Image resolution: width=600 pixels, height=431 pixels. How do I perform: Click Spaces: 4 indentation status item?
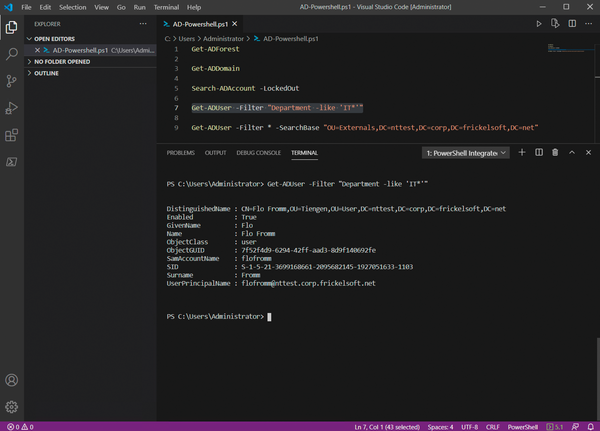(440, 427)
